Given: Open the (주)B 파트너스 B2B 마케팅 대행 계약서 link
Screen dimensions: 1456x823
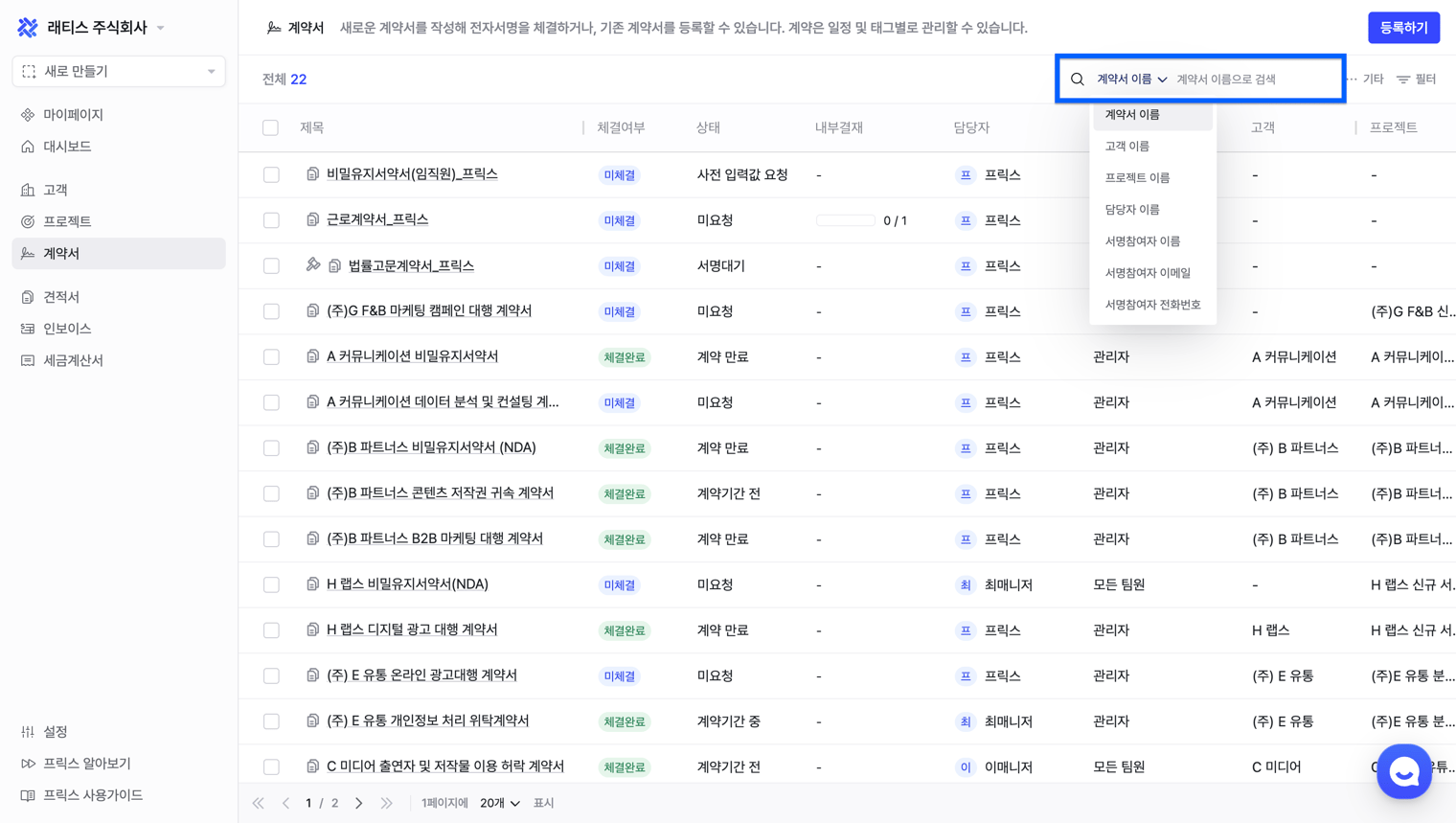Looking at the screenshot, I should click(435, 538).
